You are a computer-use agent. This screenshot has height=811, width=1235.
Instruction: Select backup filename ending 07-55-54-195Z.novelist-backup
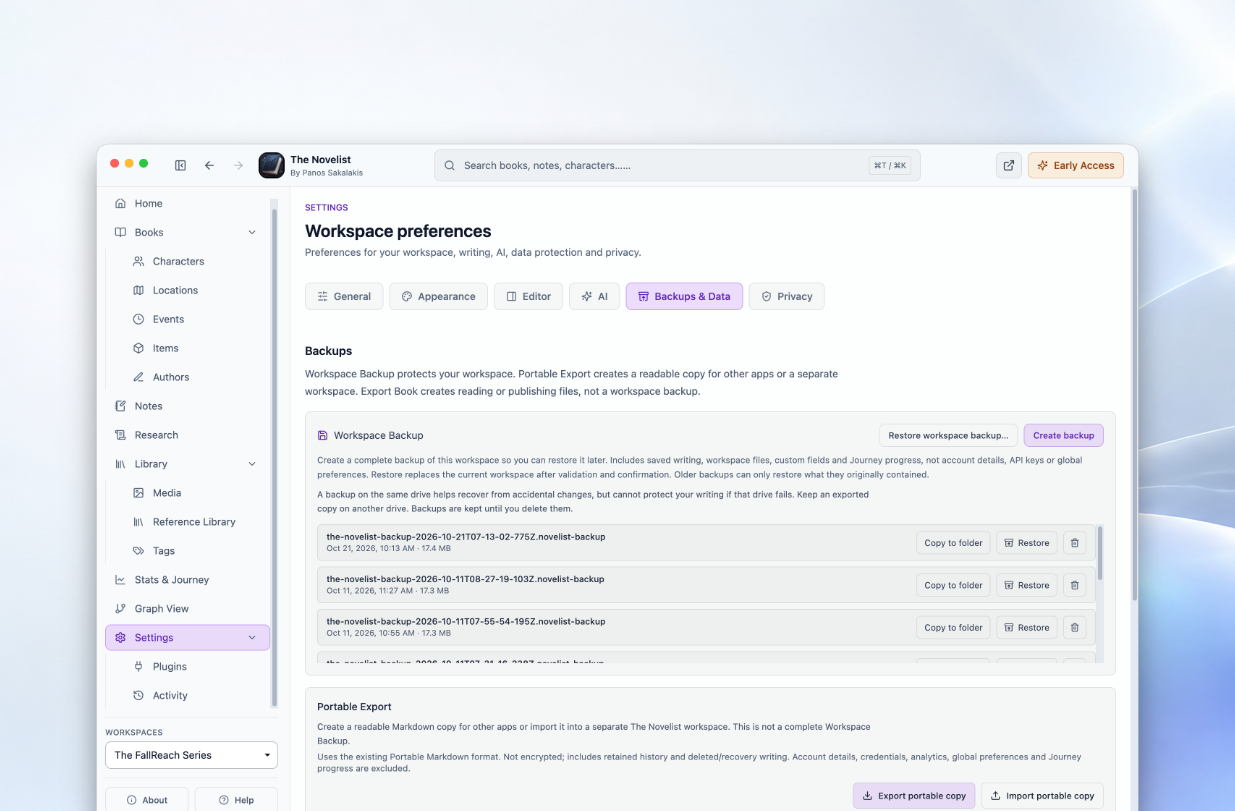tap(466, 621)
